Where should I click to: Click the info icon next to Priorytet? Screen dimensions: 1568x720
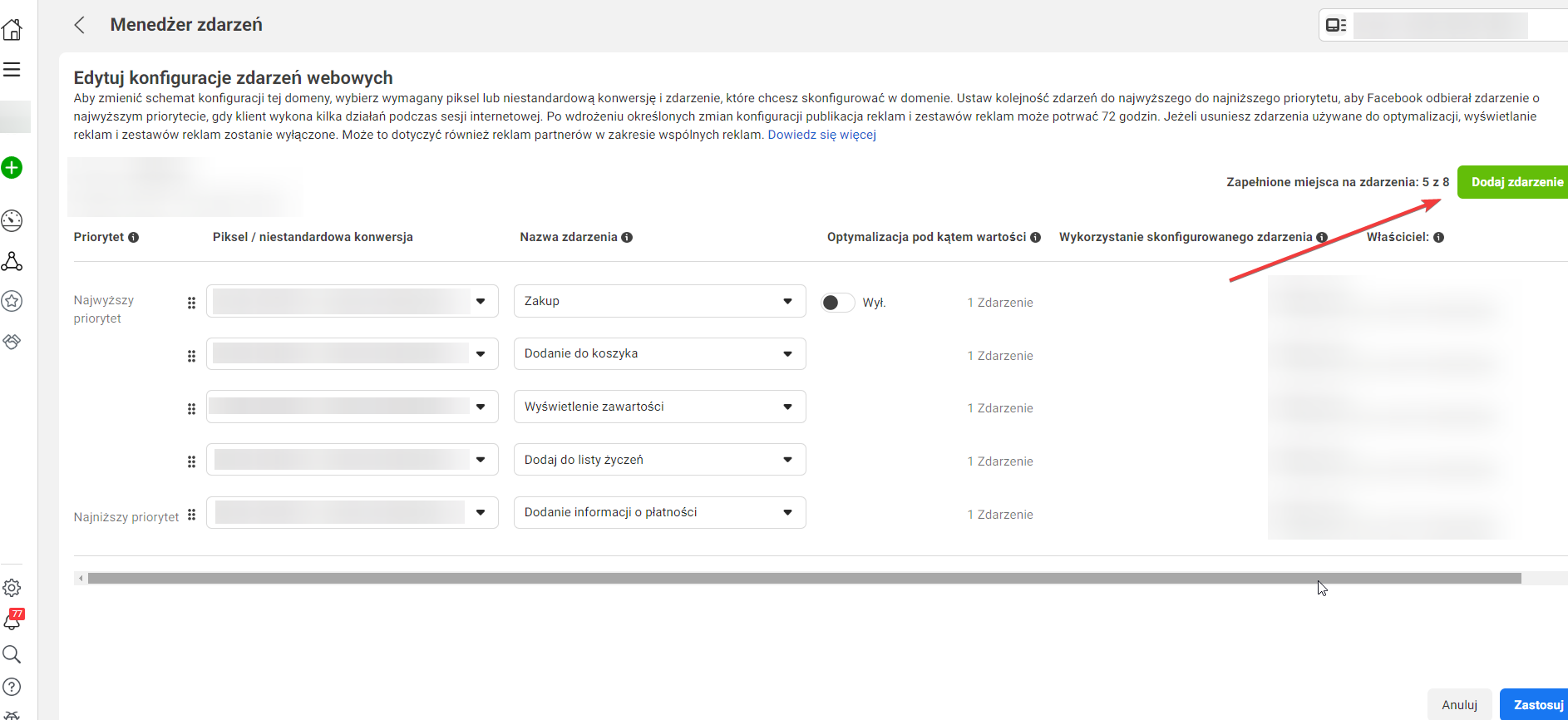coord(133,238)
